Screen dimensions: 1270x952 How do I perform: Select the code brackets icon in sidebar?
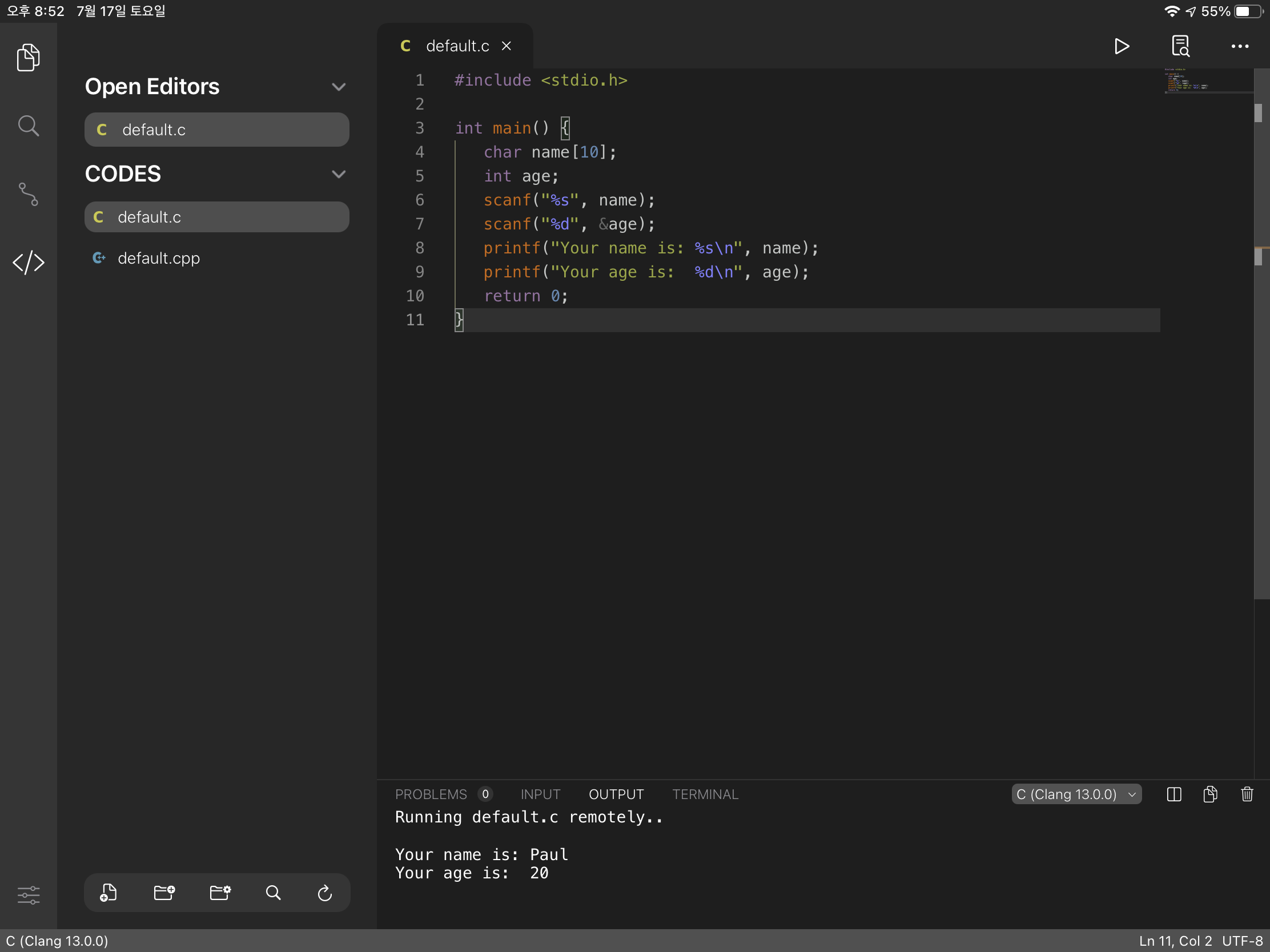pos(28,263)
